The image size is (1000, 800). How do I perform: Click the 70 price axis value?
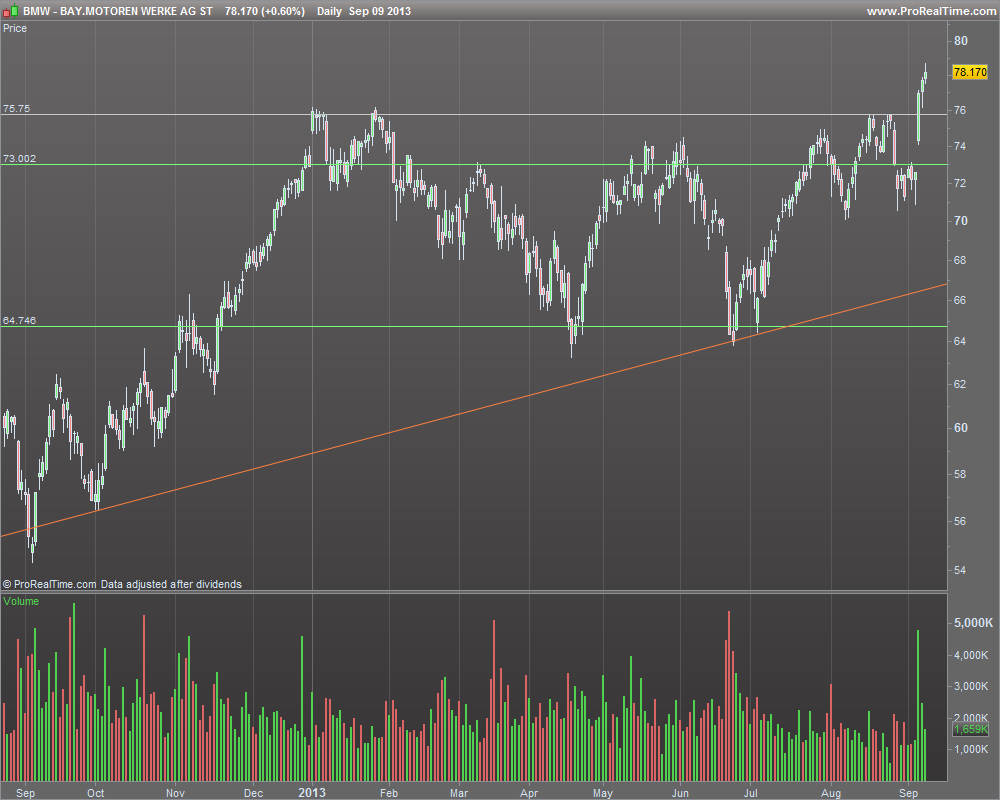pyautogui.click(x=960, y=221)
